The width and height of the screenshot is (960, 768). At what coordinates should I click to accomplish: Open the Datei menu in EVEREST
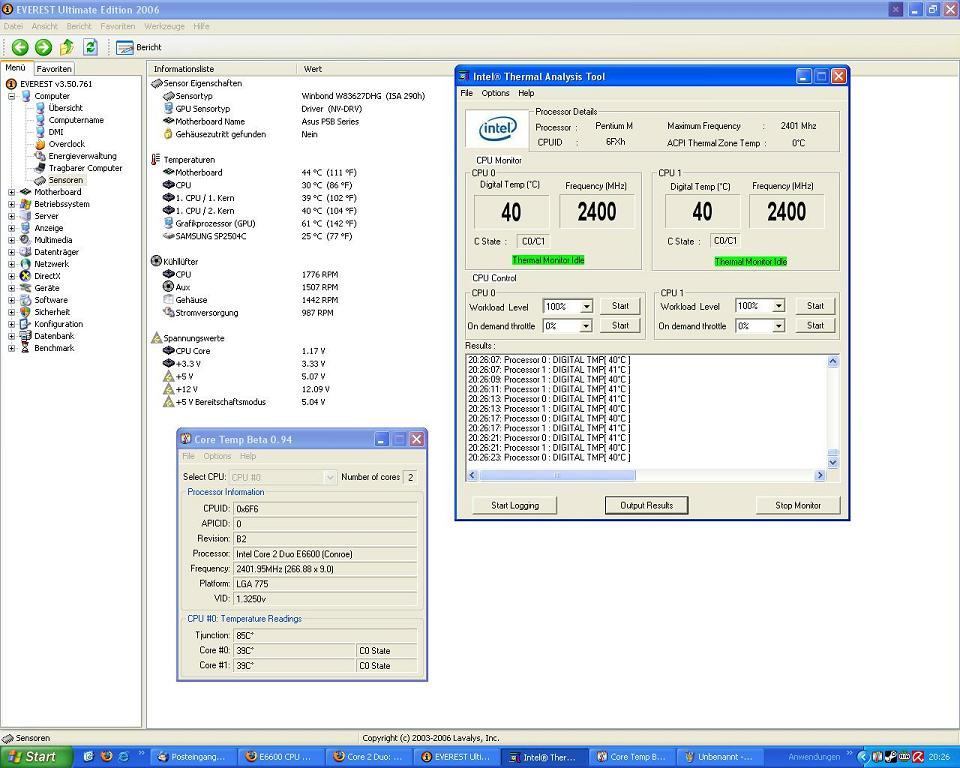tap(13, 26)
